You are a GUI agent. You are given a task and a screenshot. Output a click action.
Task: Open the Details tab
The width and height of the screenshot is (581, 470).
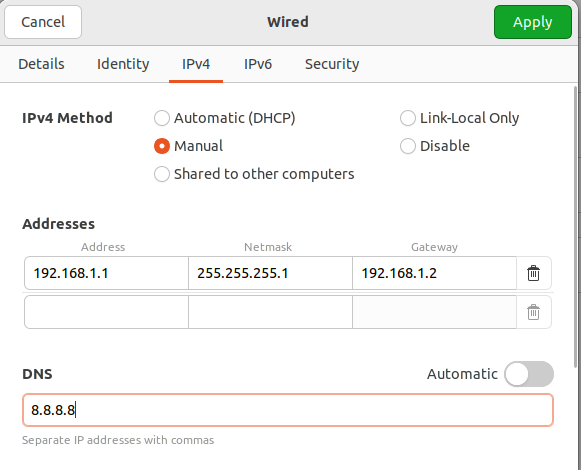[41, 64]
